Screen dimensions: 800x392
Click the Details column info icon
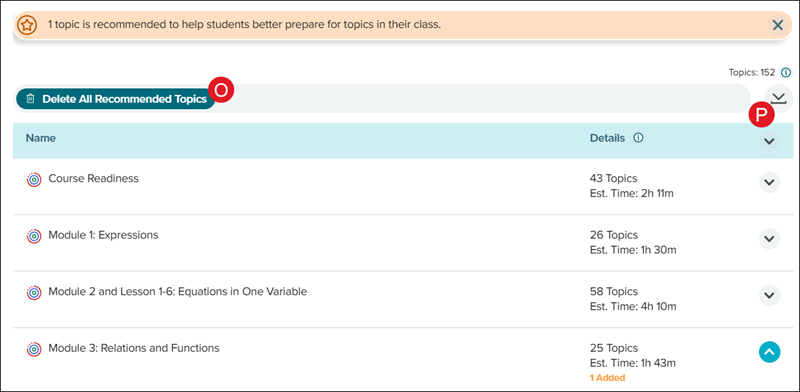[638, 138]
